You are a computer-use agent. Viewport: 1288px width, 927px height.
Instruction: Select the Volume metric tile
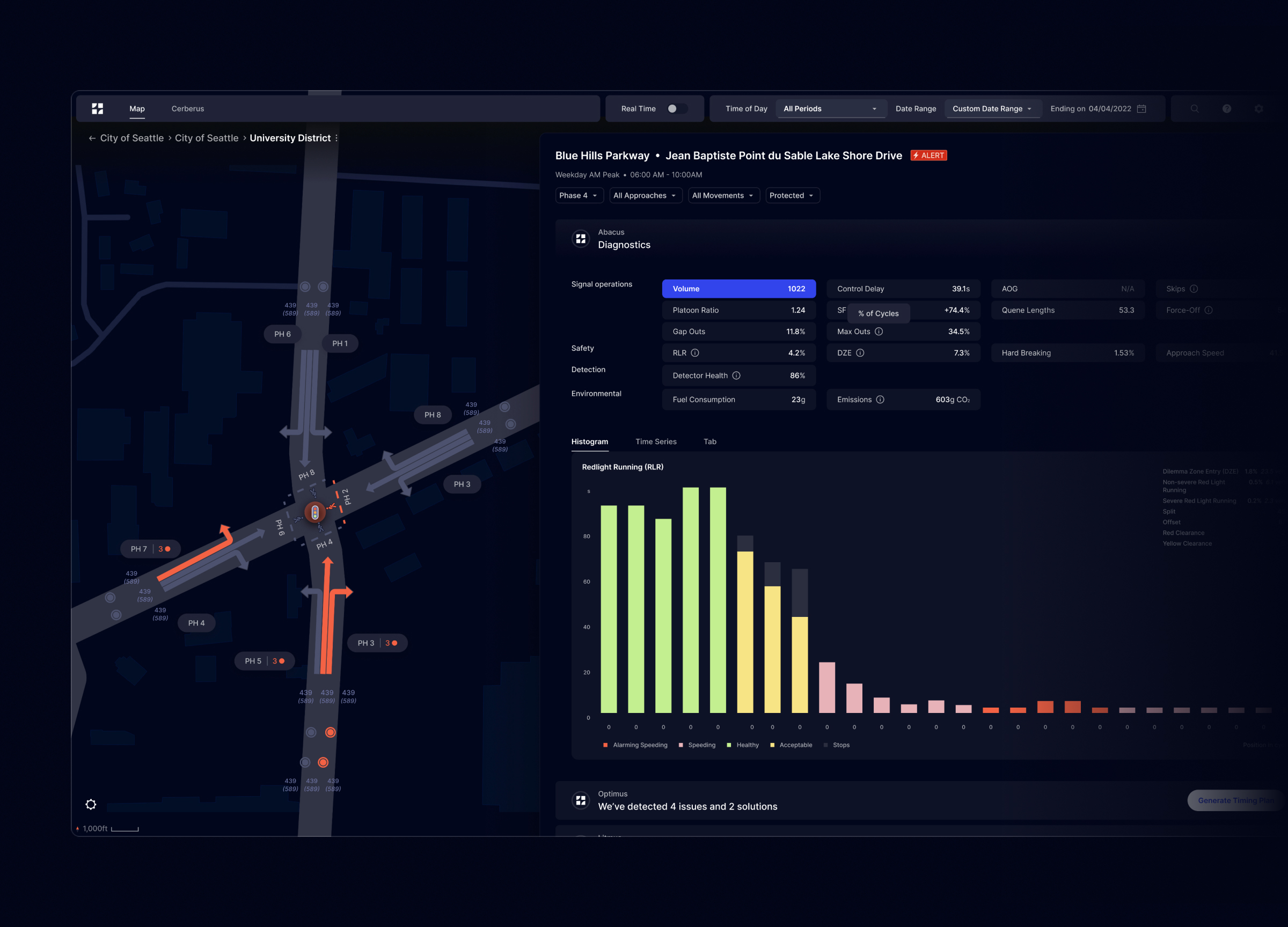[x=739, y=289]
